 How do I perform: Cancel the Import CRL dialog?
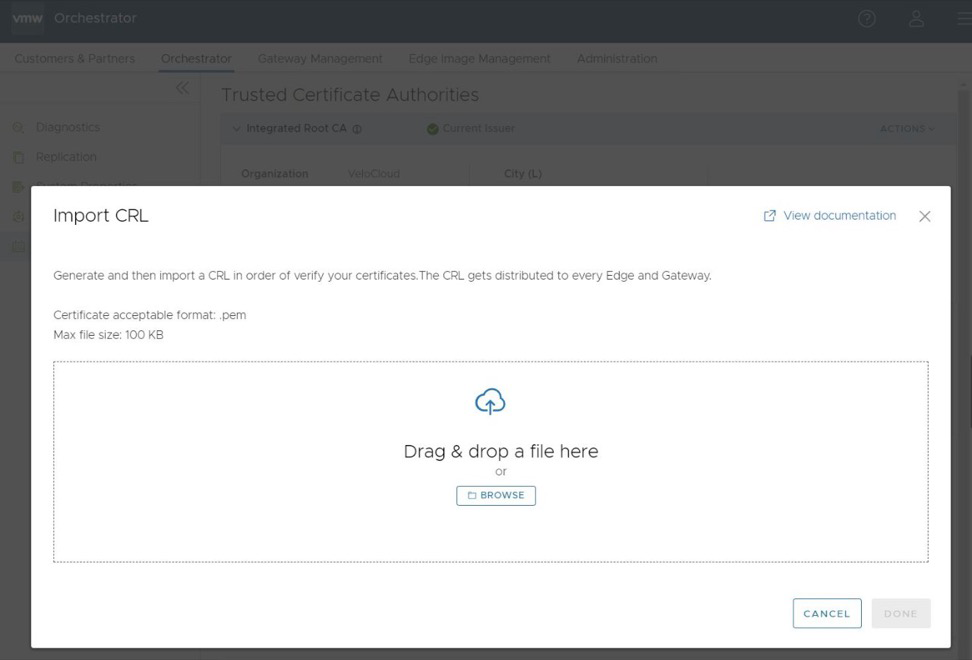(x=827, y=613)
